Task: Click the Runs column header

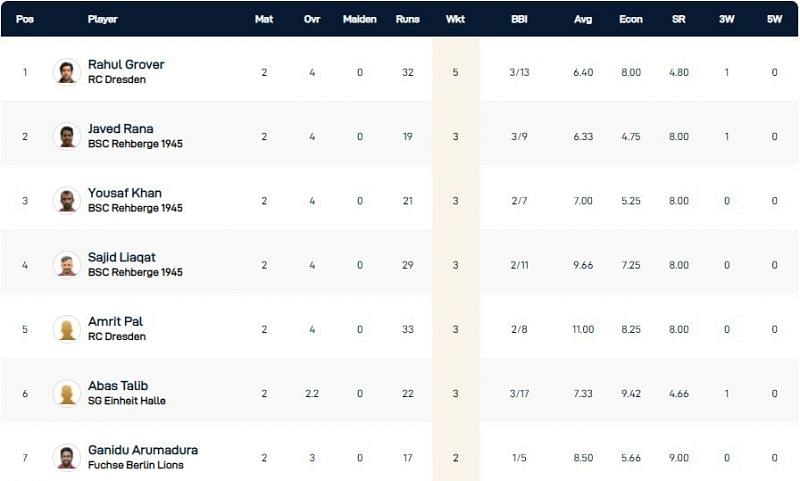Action: [408, 19]
